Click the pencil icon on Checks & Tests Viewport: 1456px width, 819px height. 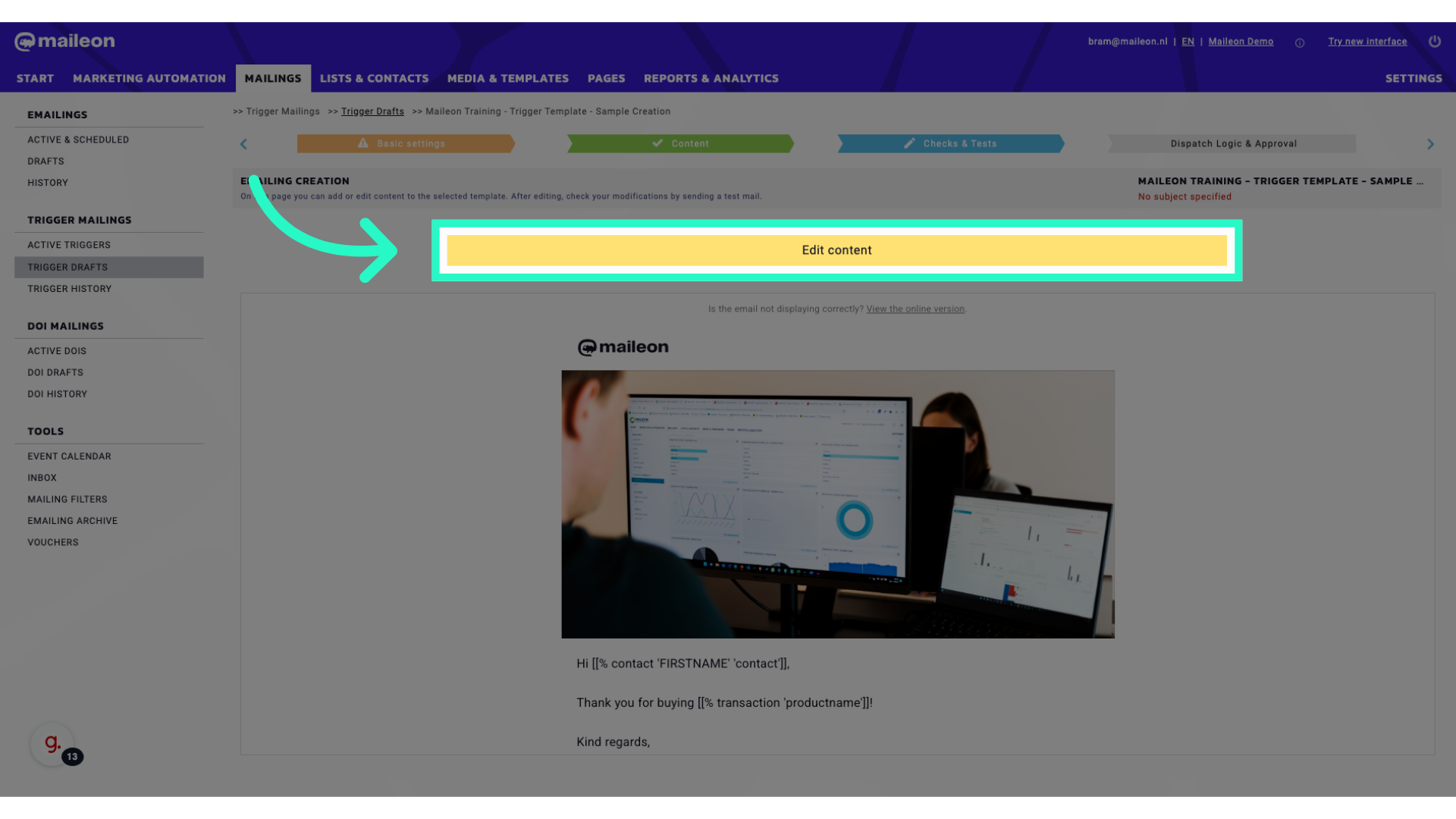click(909, 143)
